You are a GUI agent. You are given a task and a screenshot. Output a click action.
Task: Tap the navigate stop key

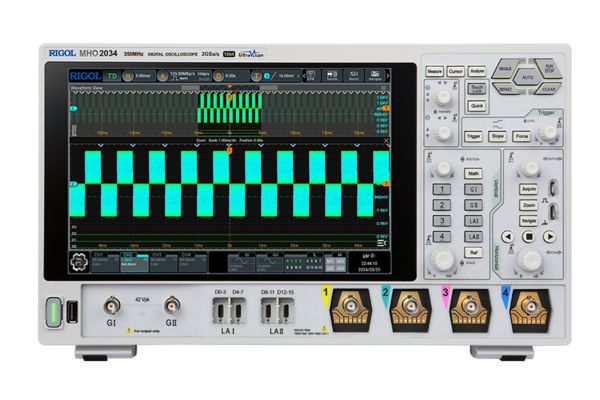coord(529,237)
